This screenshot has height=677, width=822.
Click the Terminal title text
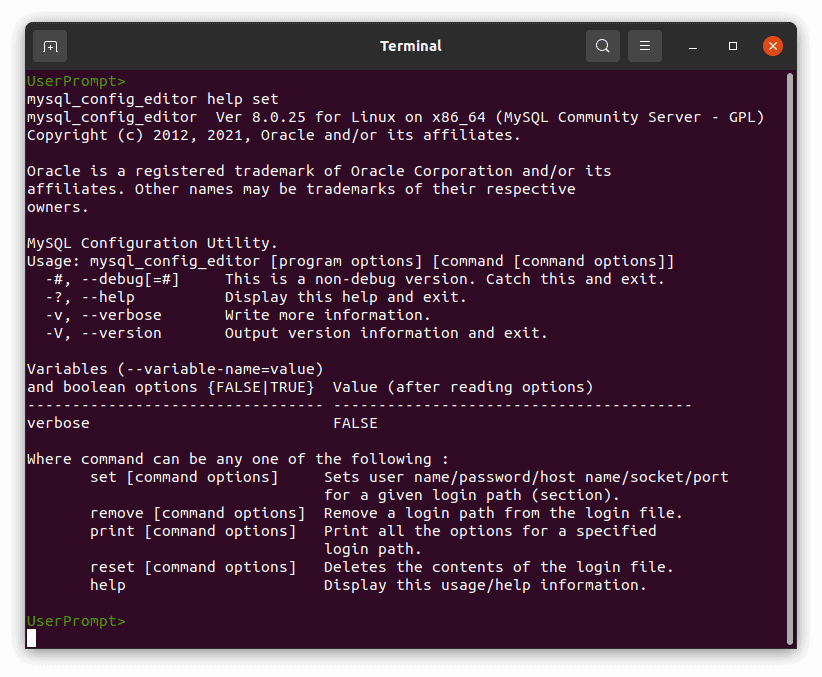(411, 46)
